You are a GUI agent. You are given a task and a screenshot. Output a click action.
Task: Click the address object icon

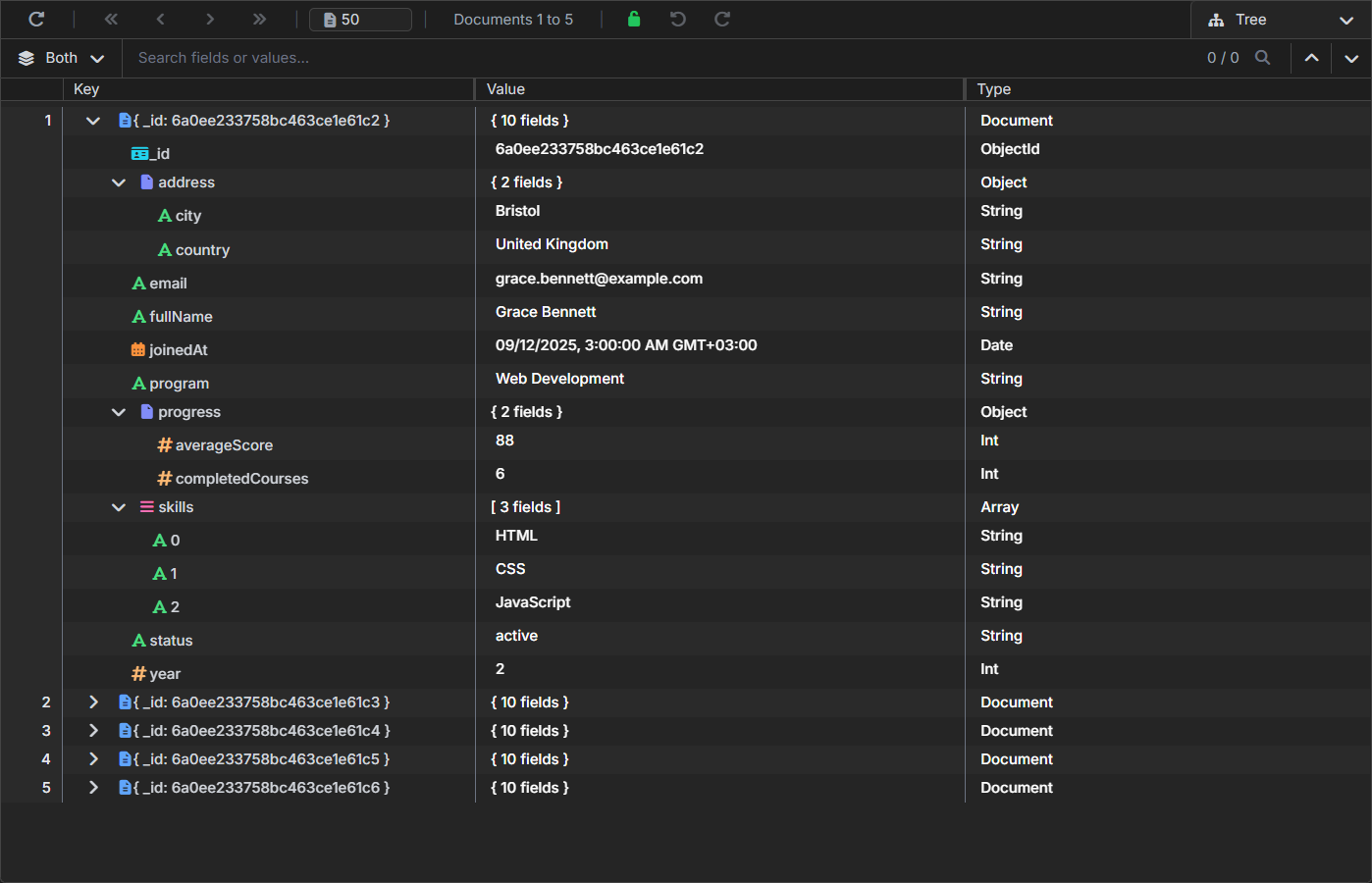[147, 182]
